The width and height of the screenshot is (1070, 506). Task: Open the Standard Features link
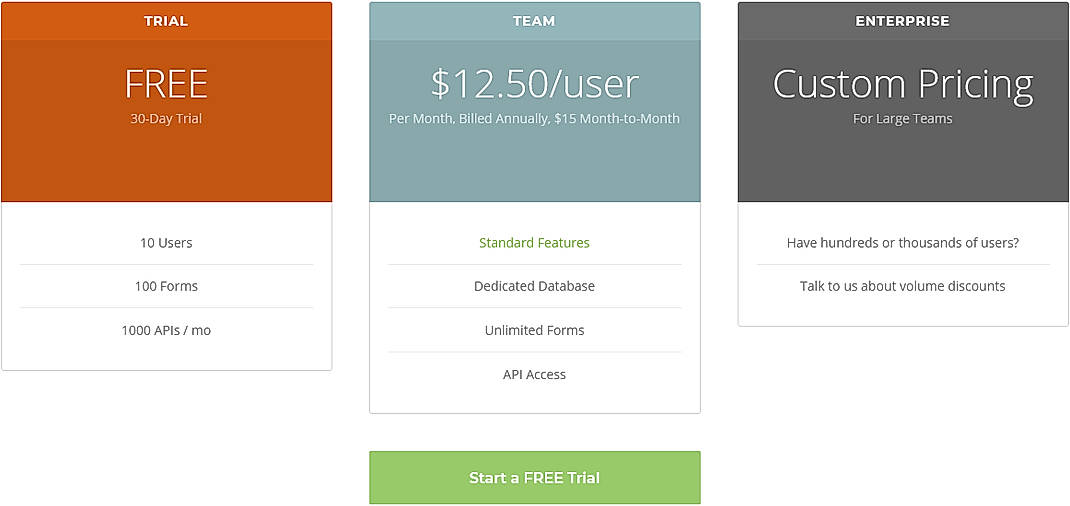(x=534, y=243)
